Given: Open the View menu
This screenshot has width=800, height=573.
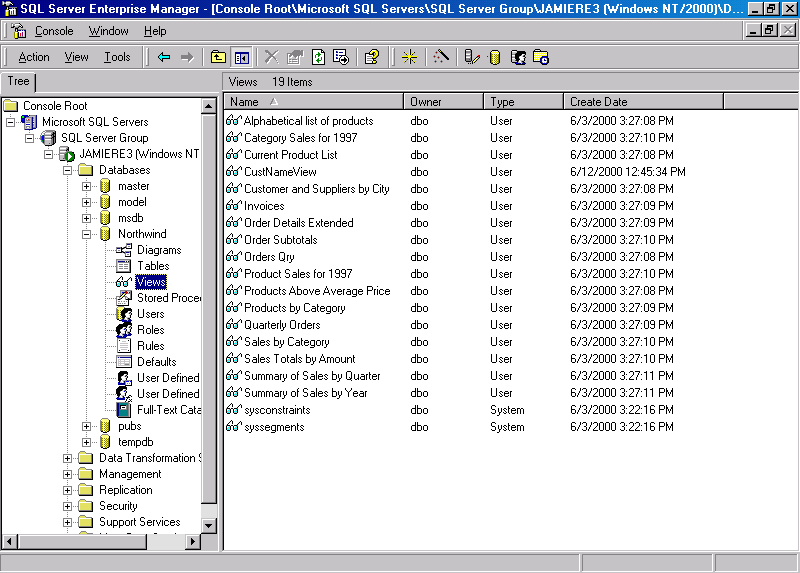Looking at the screenshot, I should [x=76, y=57].
